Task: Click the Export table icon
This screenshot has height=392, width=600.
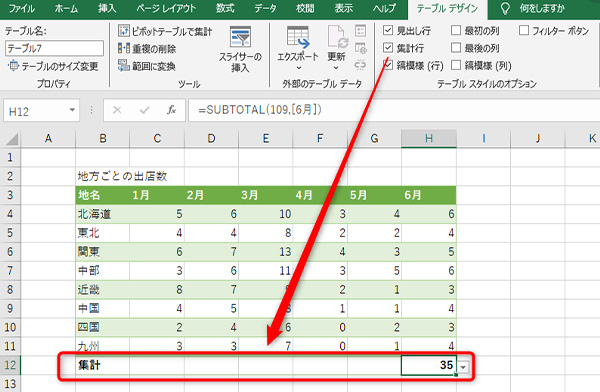Action: [x=298, y=37]
